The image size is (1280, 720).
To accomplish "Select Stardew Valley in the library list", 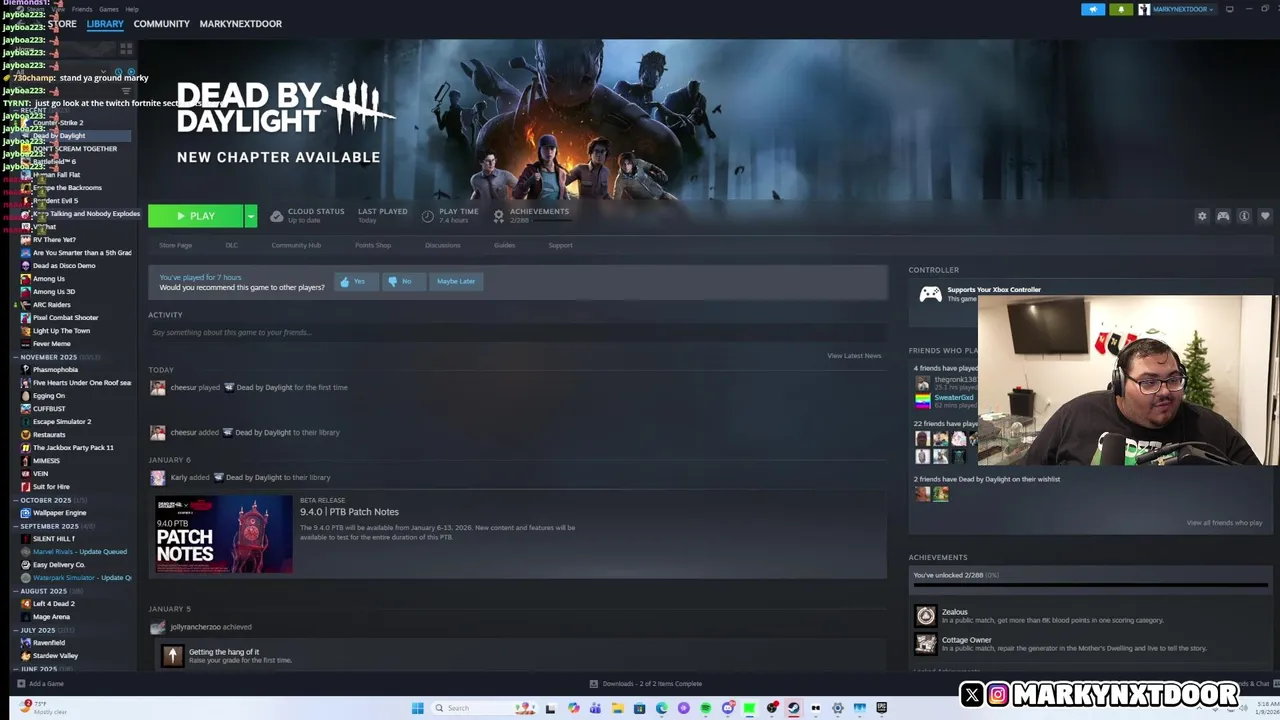I will tap(55, 656).
